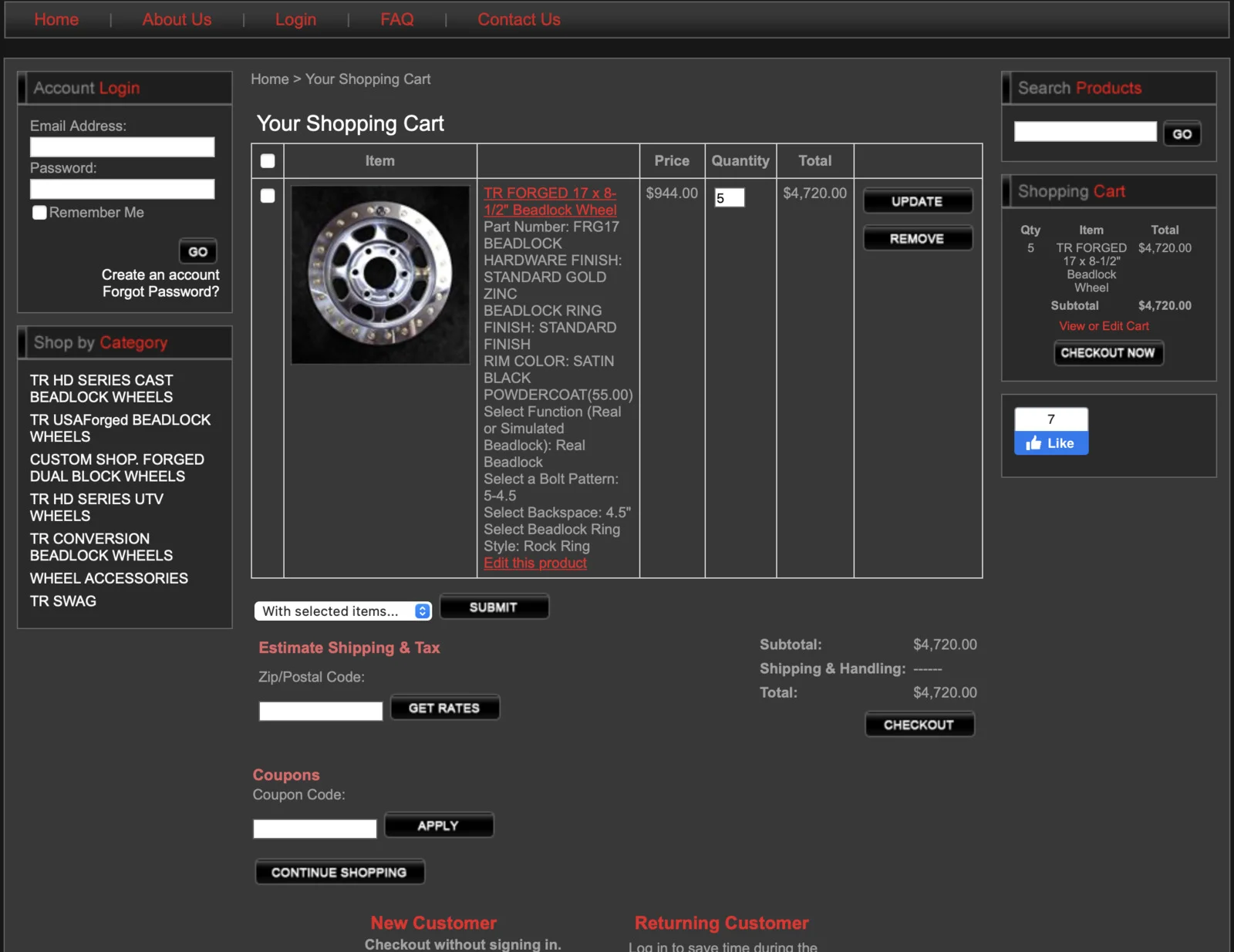Go to the FAQ page in top navigation
The width and height of the screenshot is (1234, 952).
[397, 20]
